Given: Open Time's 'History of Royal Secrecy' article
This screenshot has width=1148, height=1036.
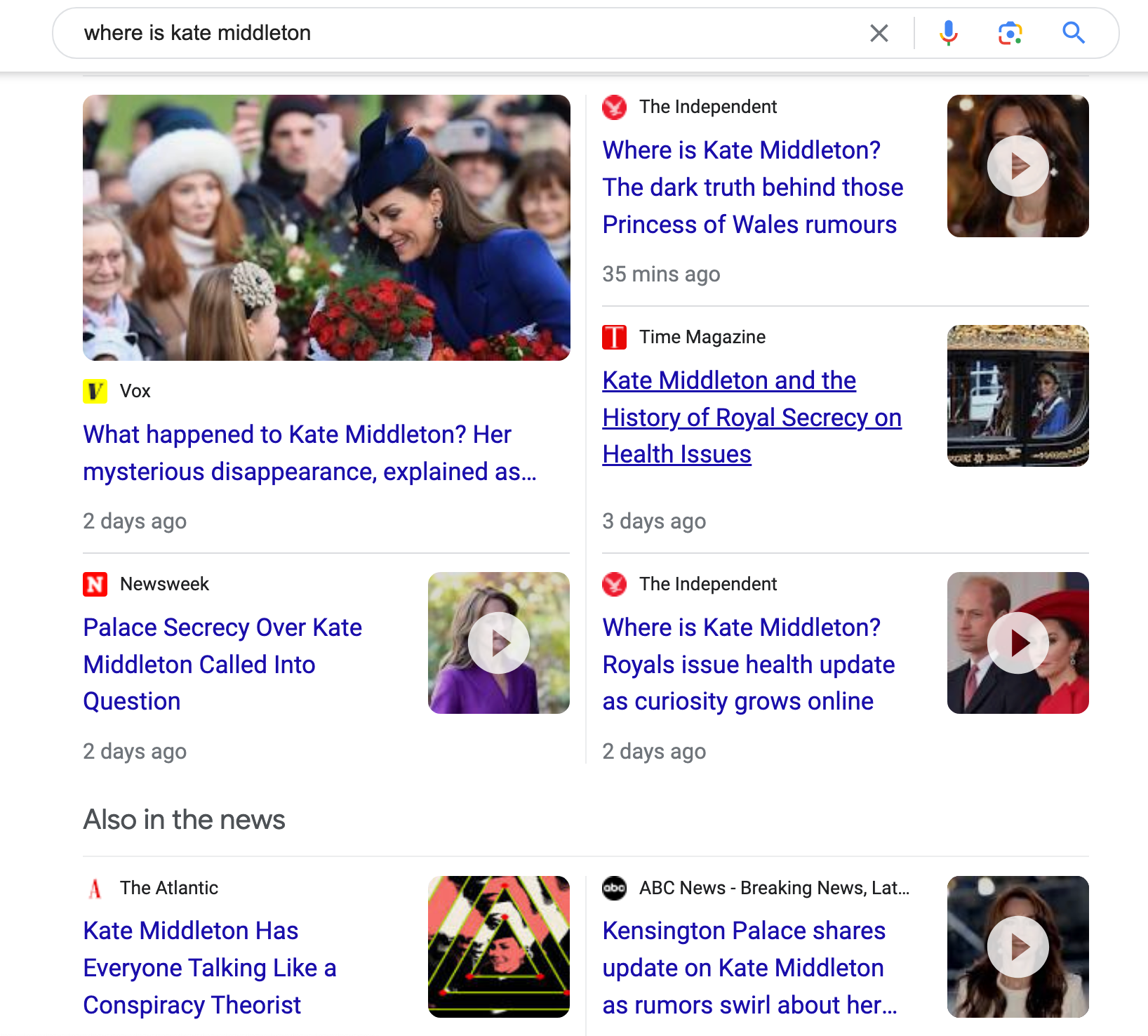Looking at the screenshot, I should [751, 417].
